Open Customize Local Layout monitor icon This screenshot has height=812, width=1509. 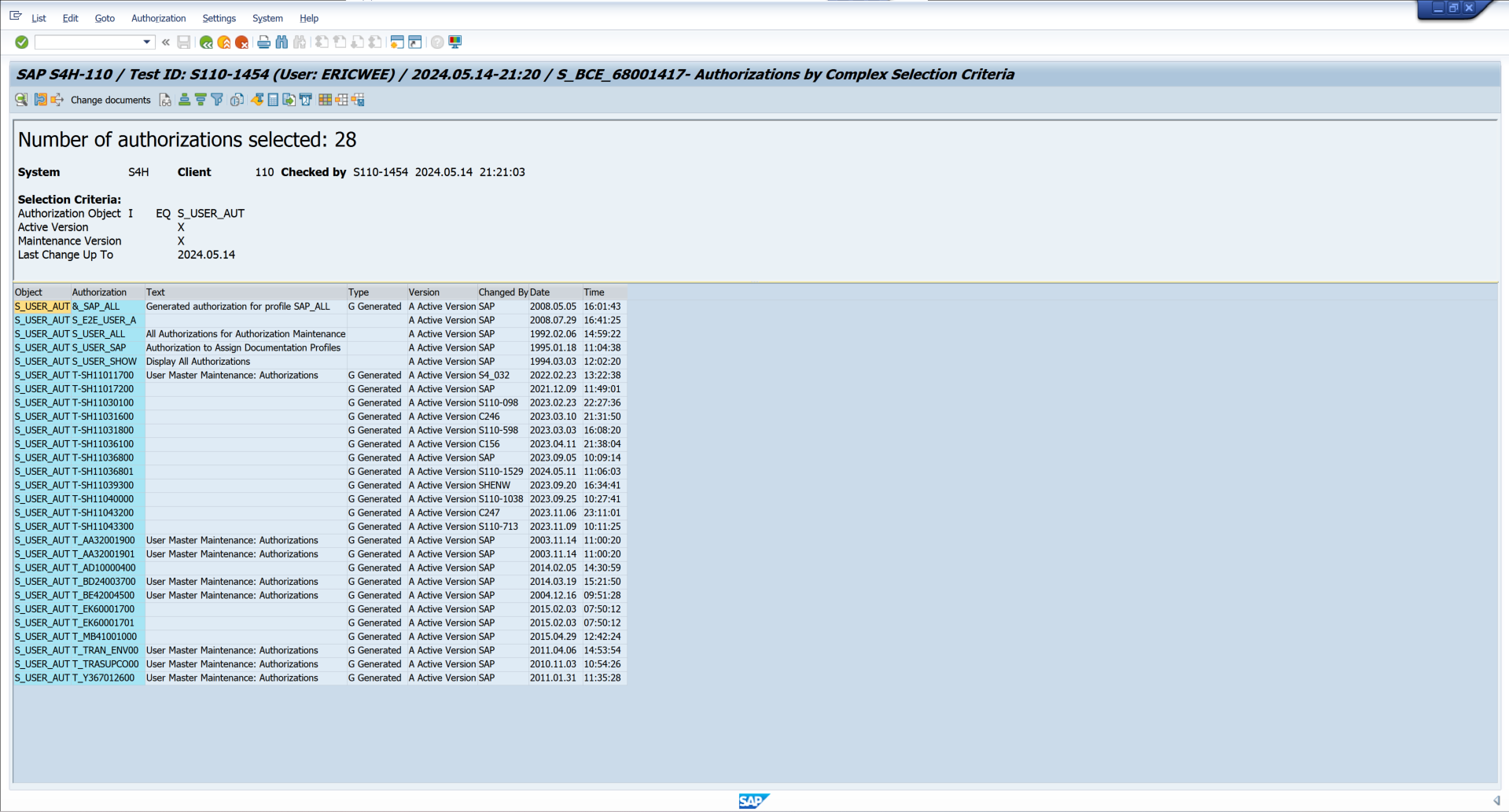coord(455,42)
